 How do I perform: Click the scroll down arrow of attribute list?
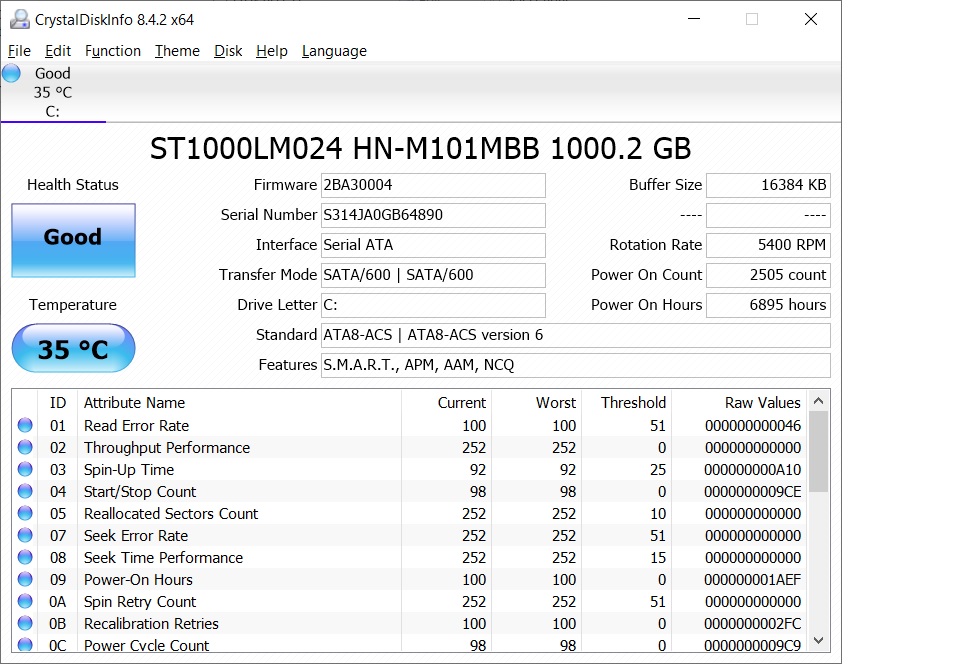coord(819,640)
